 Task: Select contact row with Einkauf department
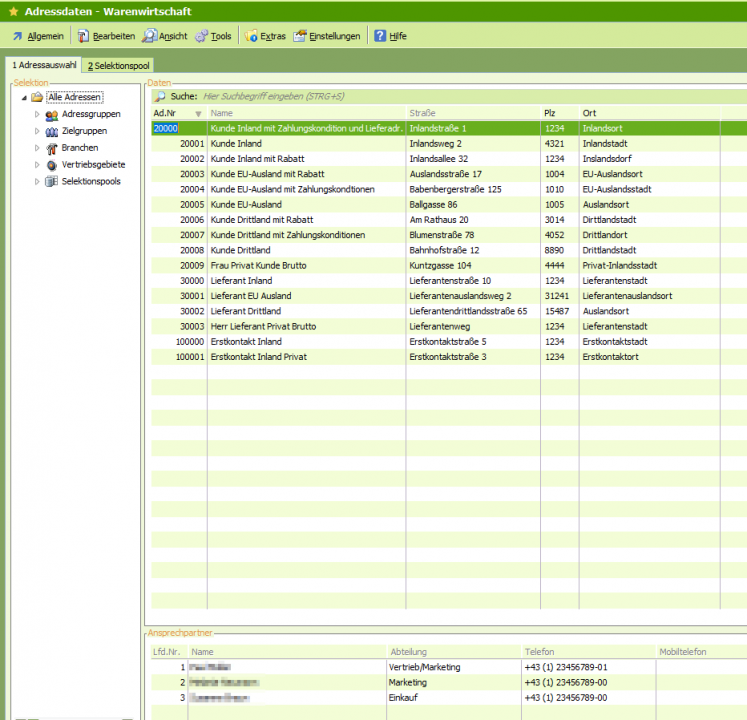point(449,698)
